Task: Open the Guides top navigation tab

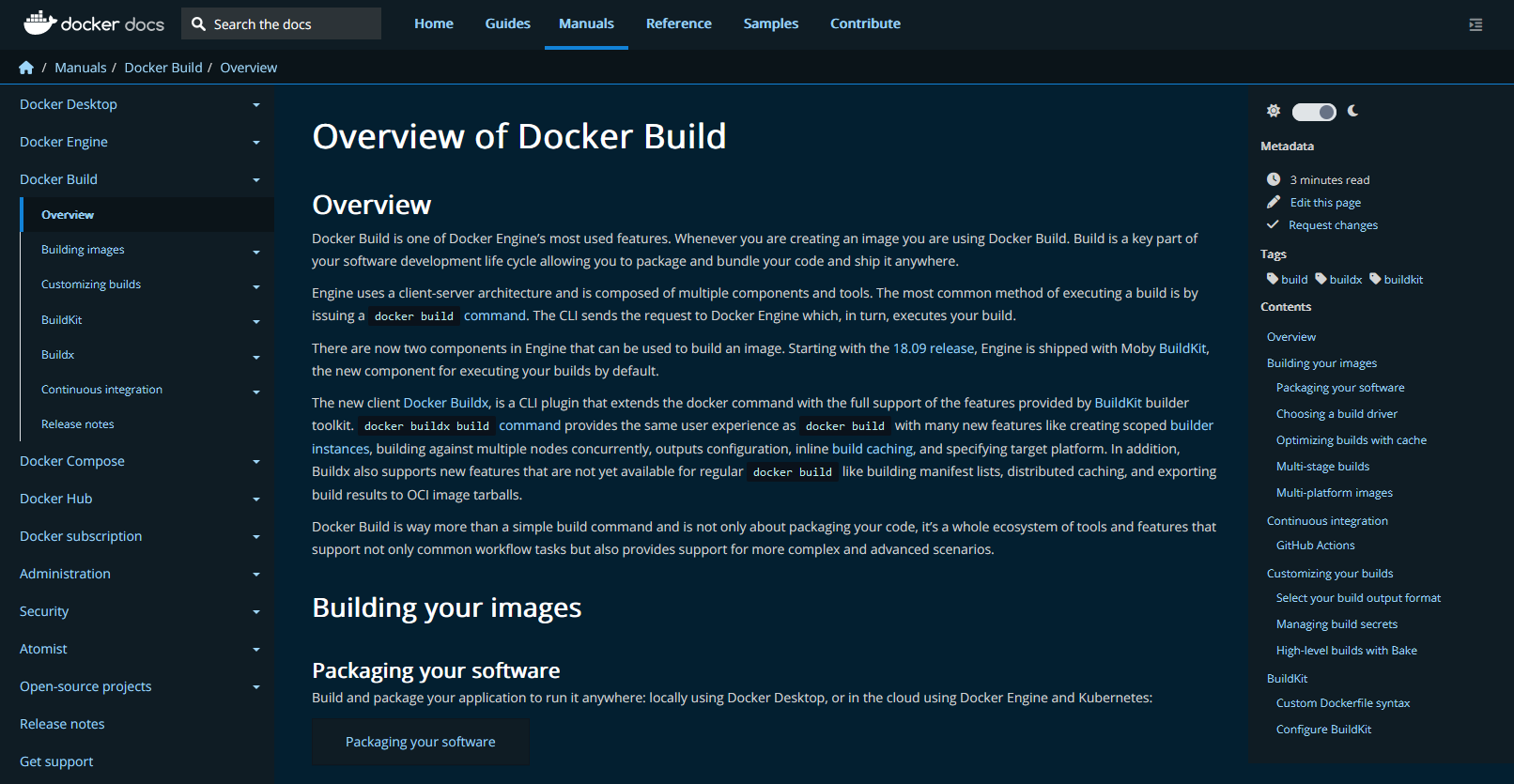Action: tap(508, 23)
